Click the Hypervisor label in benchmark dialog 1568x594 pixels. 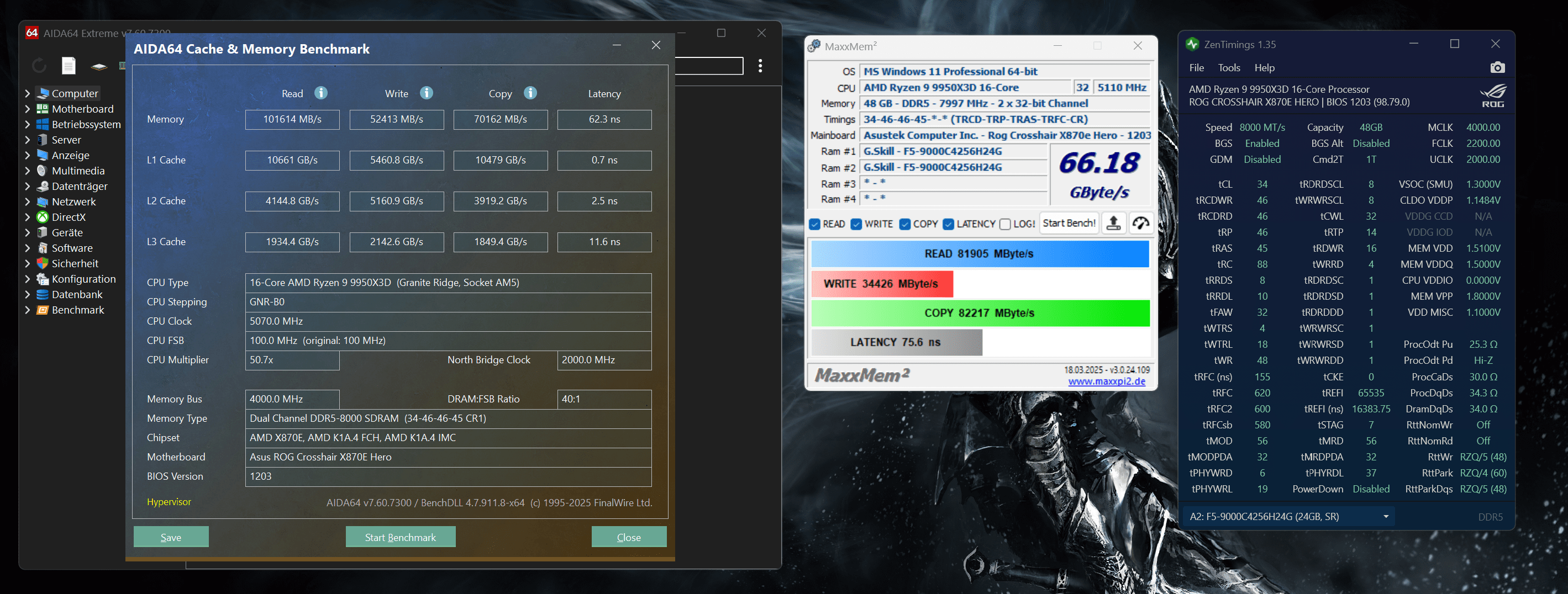[x=169, y=502]
